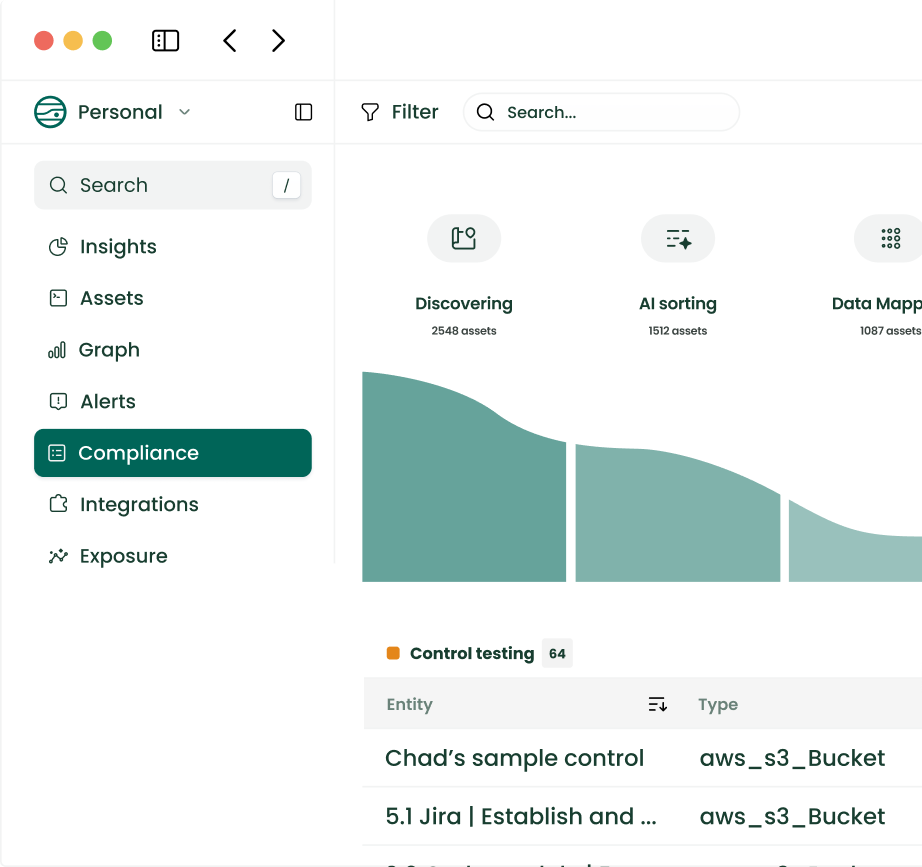Click aws_s3_Bucket in Chad's sample control row
Viewport: 922px width, 867px height.
pyautogui.click(x=792, y=759)
